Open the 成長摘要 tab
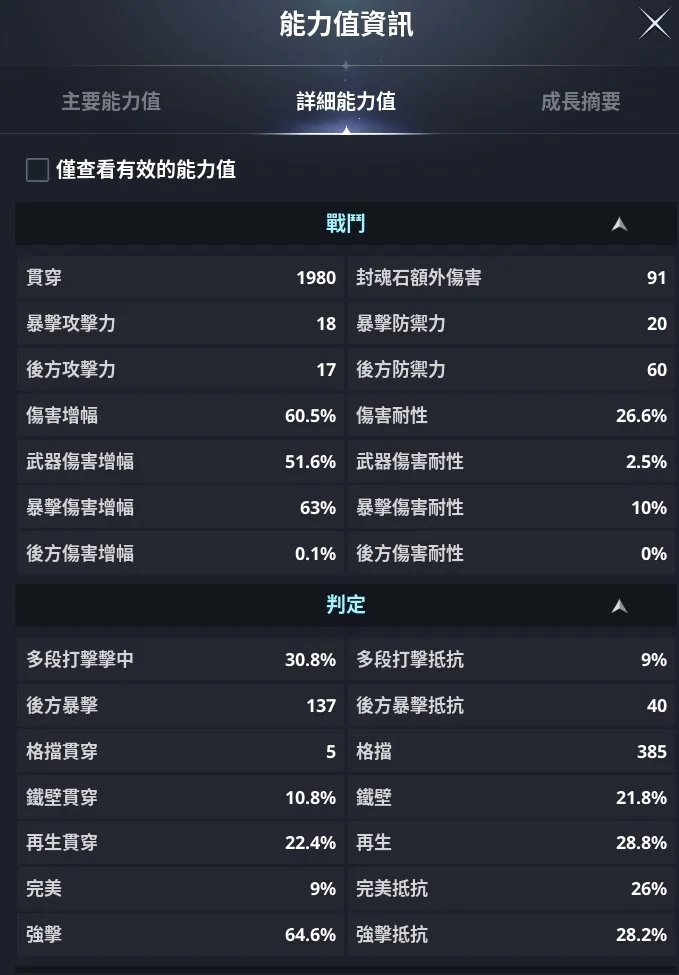The image size is (679, 975). [x=581, y=102]
